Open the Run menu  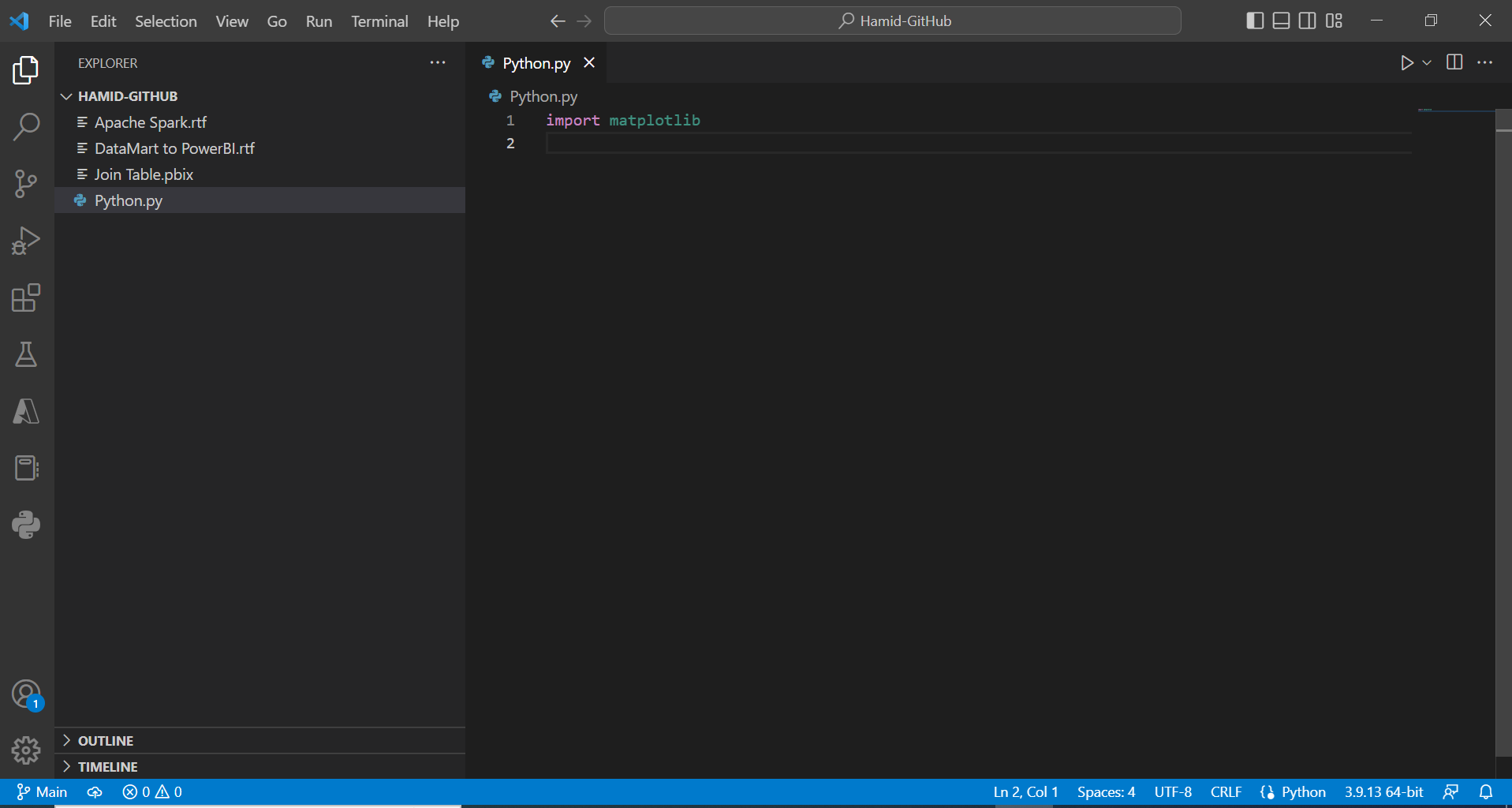(319, 21)
